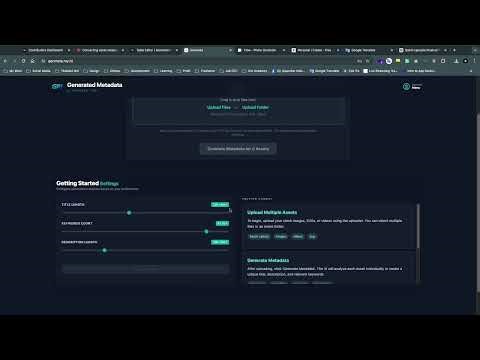Open the user profile avatar icon
This screenshot has width=480, height=360.
coord(406,87)
